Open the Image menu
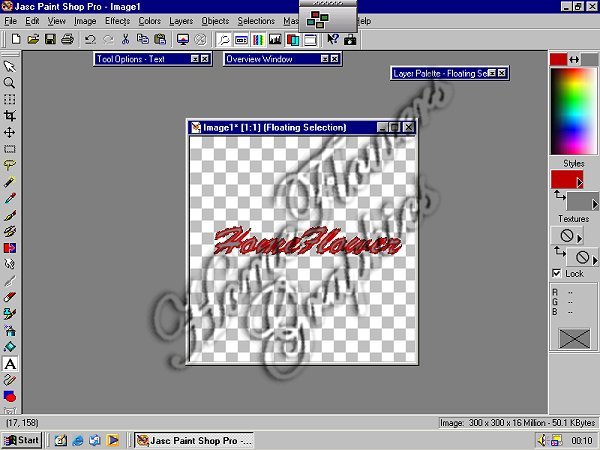The width and height of the screenshot is (600, 450). click(x=85, y=21)
